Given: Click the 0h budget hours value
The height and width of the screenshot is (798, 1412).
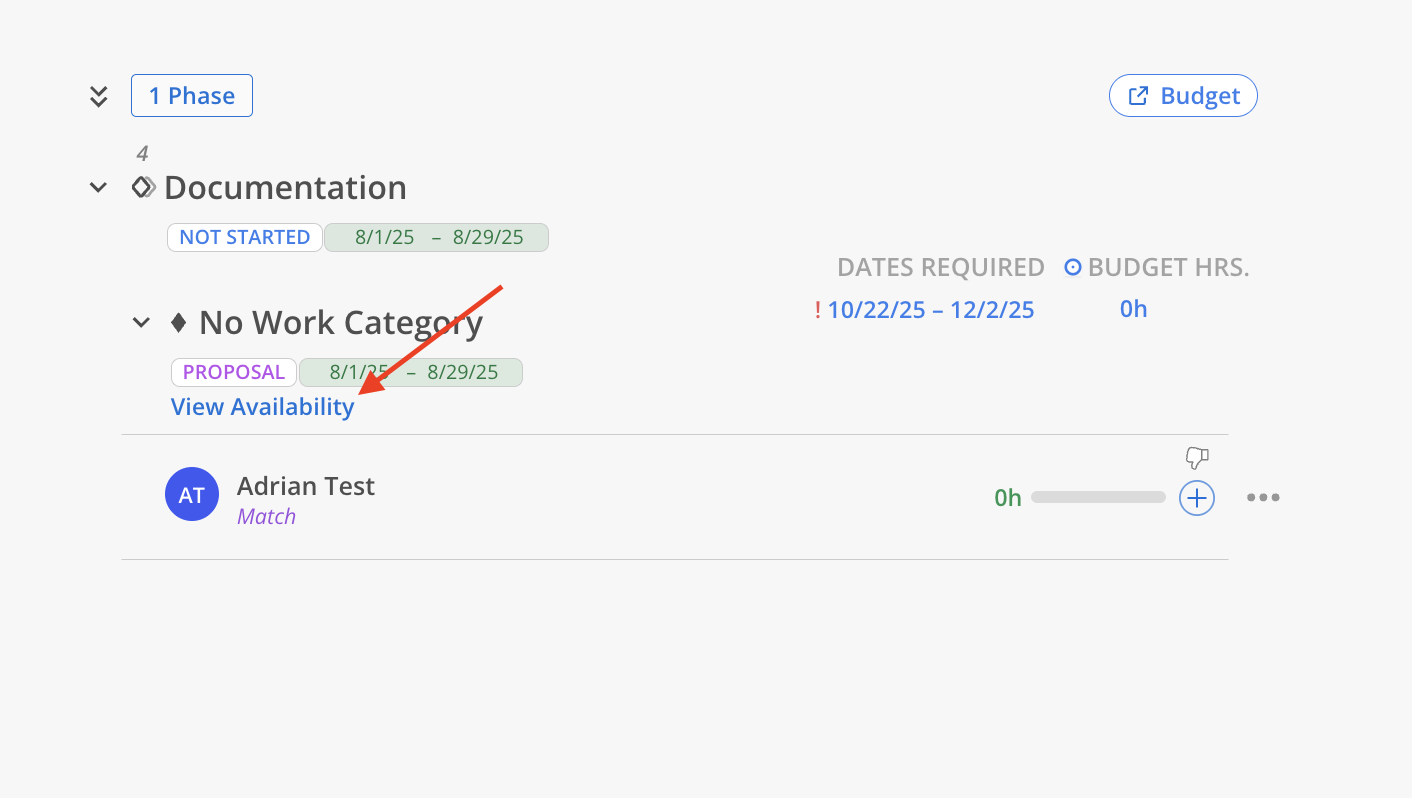Looking at the screenshot, I should click(1133, 309).
